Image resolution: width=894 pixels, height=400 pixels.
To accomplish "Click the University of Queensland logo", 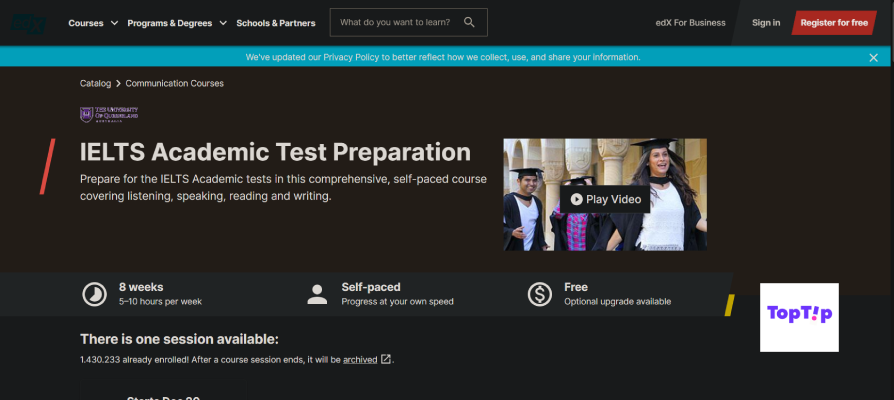I will pyautogui.click(x=109, y=114).
